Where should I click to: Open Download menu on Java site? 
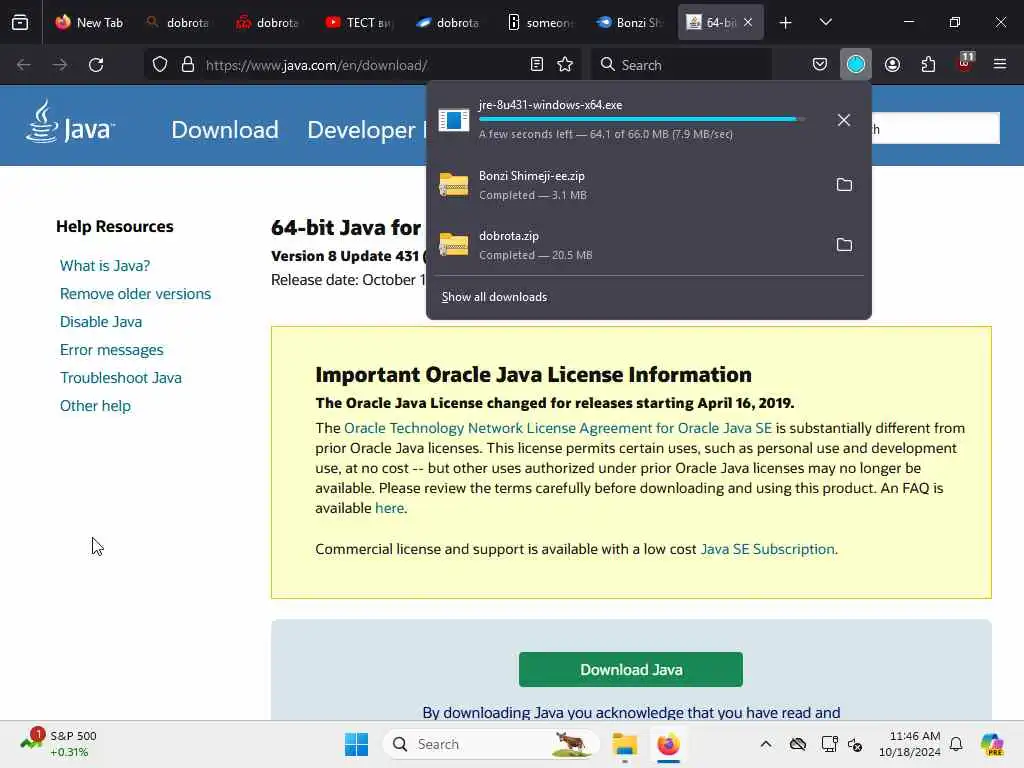225,129
